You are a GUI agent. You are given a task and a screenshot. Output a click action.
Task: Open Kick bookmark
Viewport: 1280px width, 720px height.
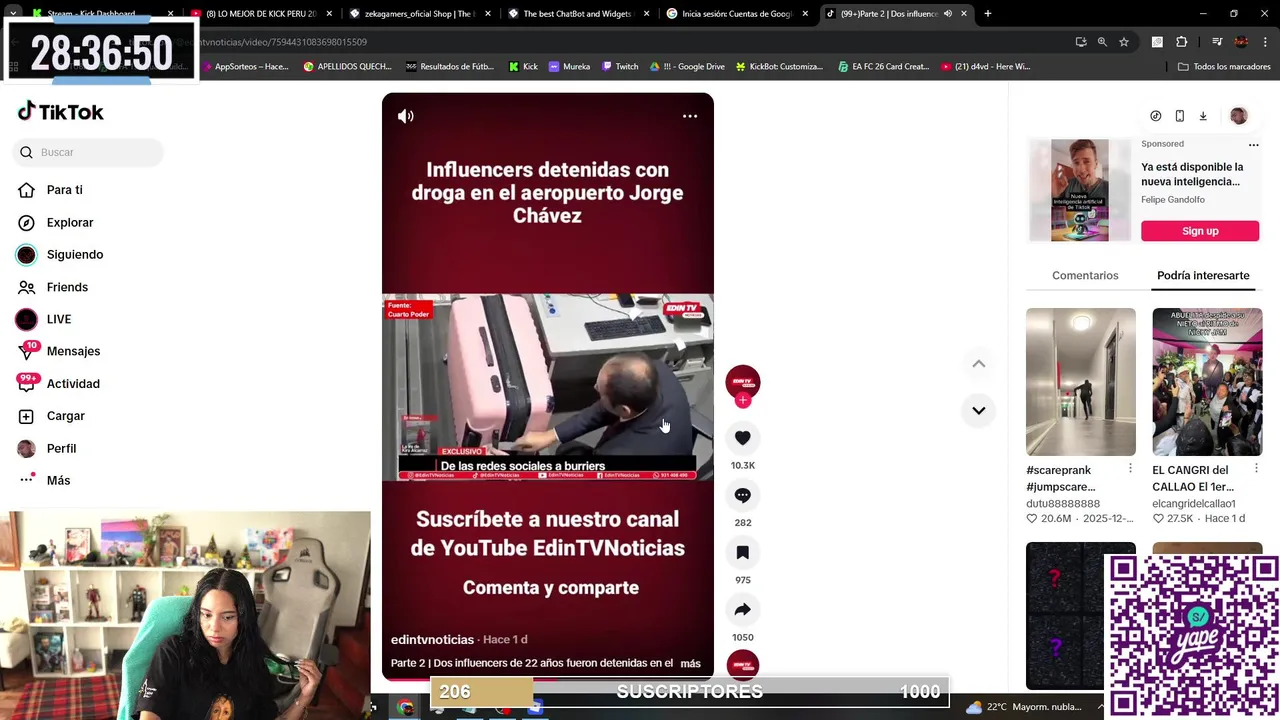tap(523, 66)
